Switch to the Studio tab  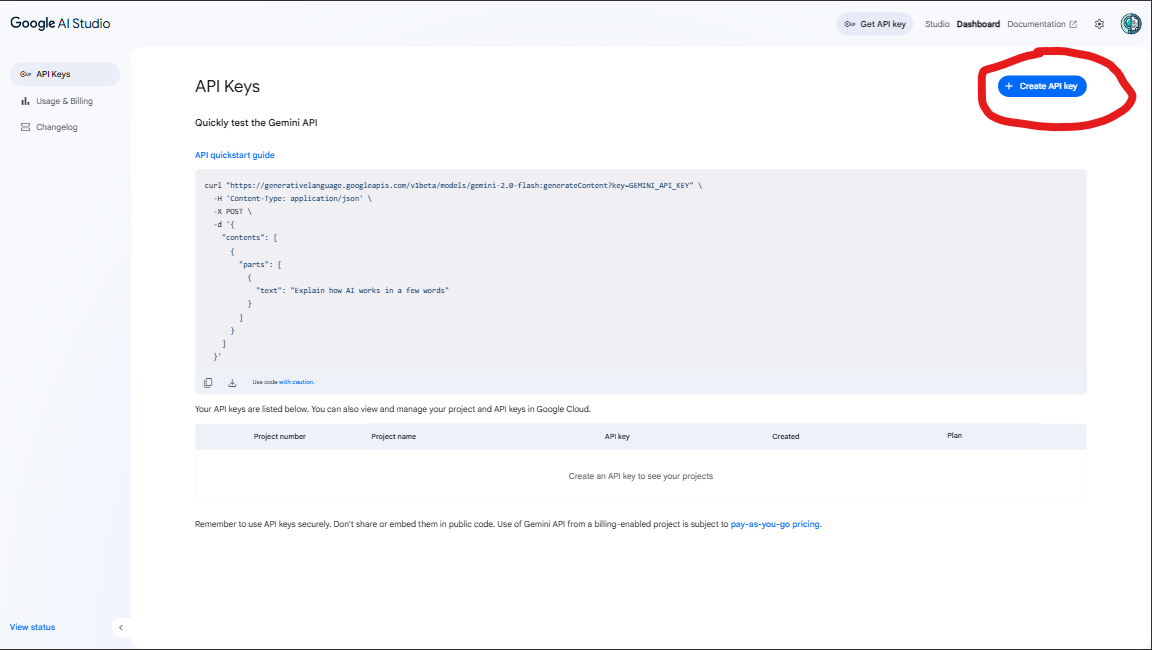click(937, 24)
